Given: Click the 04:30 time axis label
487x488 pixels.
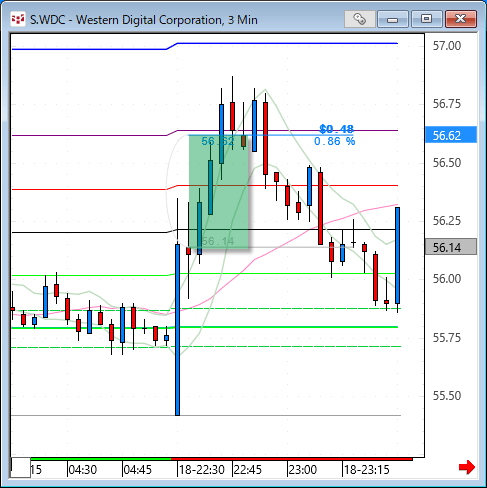Looking at the screenshot, I should click(83, 470).
